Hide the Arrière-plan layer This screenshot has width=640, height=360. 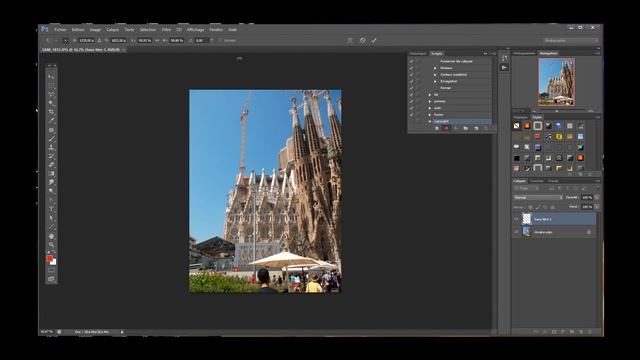[516, 232]
